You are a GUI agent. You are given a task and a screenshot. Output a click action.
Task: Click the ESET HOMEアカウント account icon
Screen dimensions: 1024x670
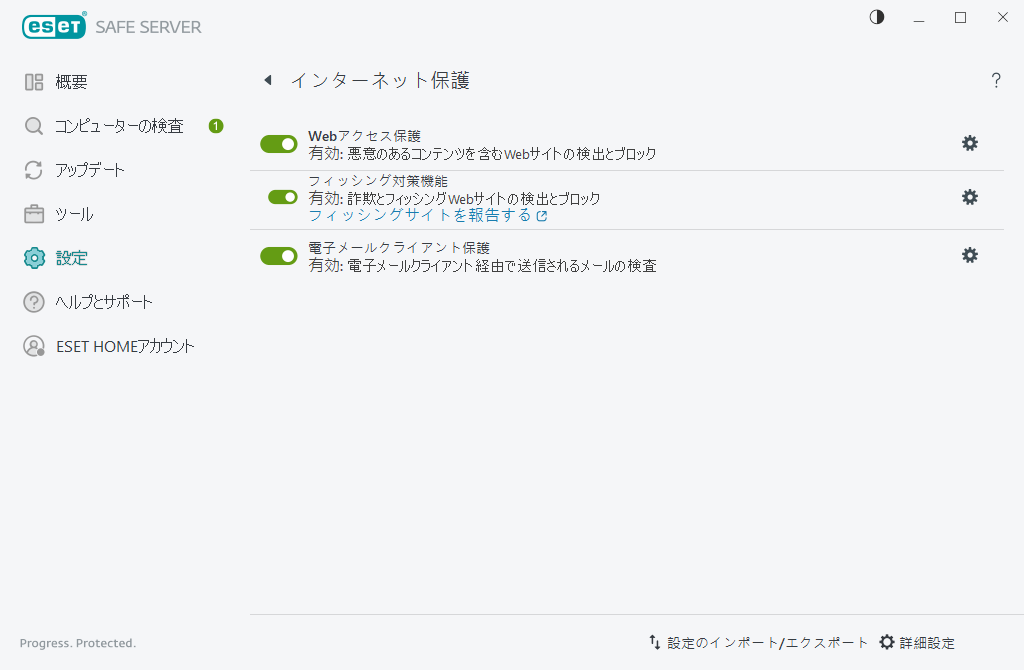(x=32, y=345)
